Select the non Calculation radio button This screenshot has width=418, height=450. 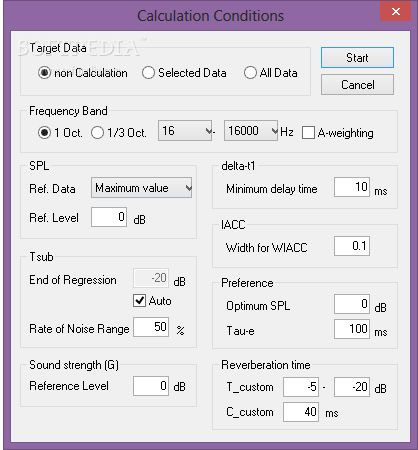click(82, 73)
